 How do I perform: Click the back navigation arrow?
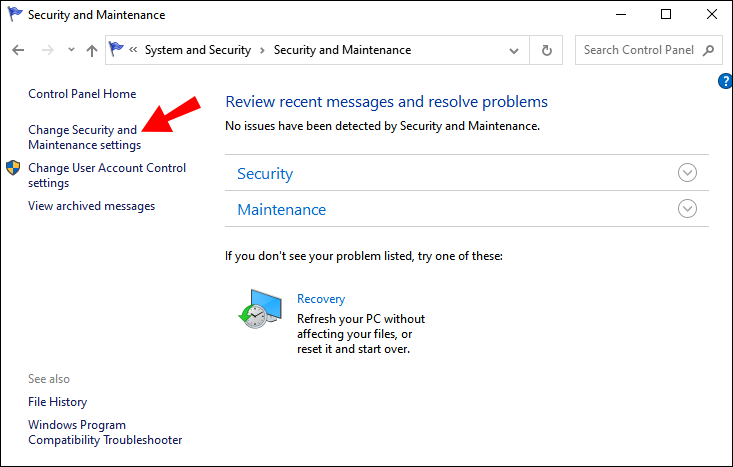point(18,50)
